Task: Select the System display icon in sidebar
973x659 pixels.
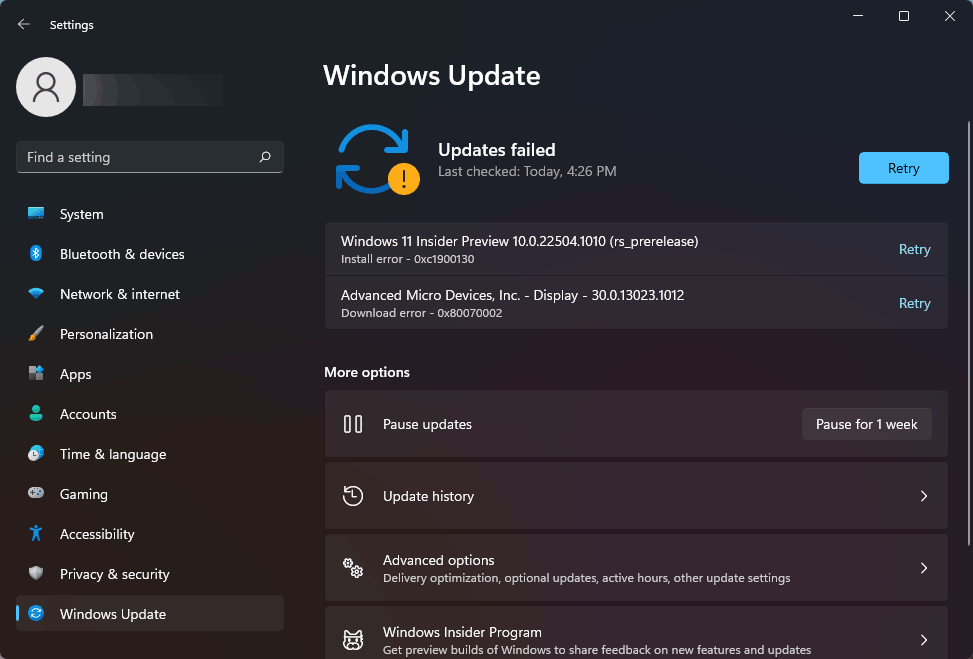Action: tap(34, 214)
